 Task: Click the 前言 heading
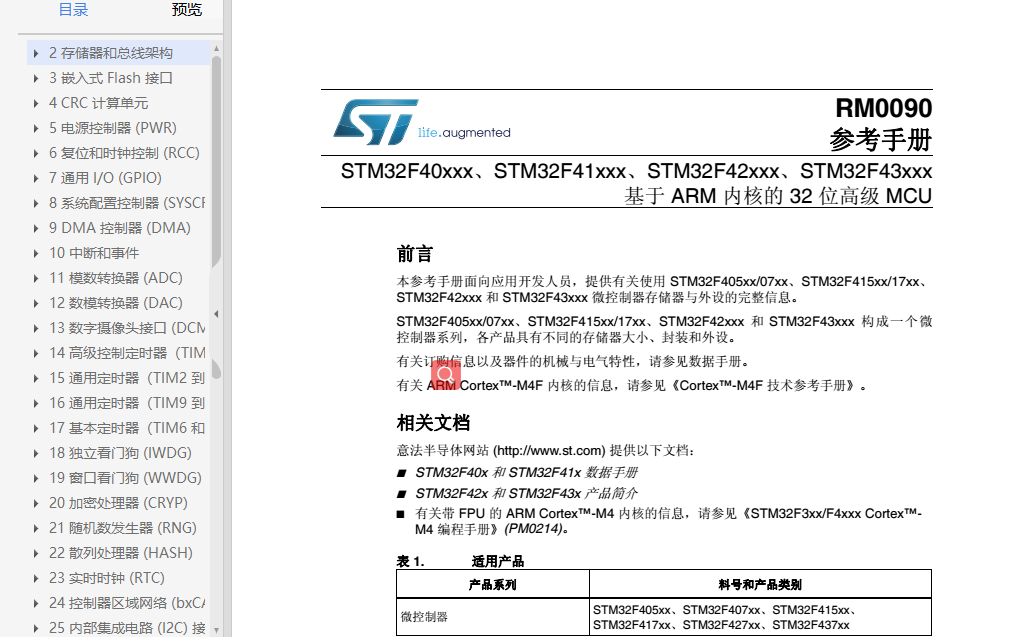click(414, 254)
